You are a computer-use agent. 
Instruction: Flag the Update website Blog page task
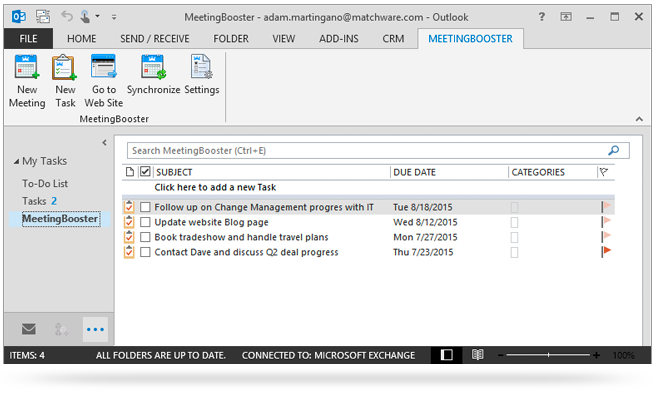pos(606,221)
